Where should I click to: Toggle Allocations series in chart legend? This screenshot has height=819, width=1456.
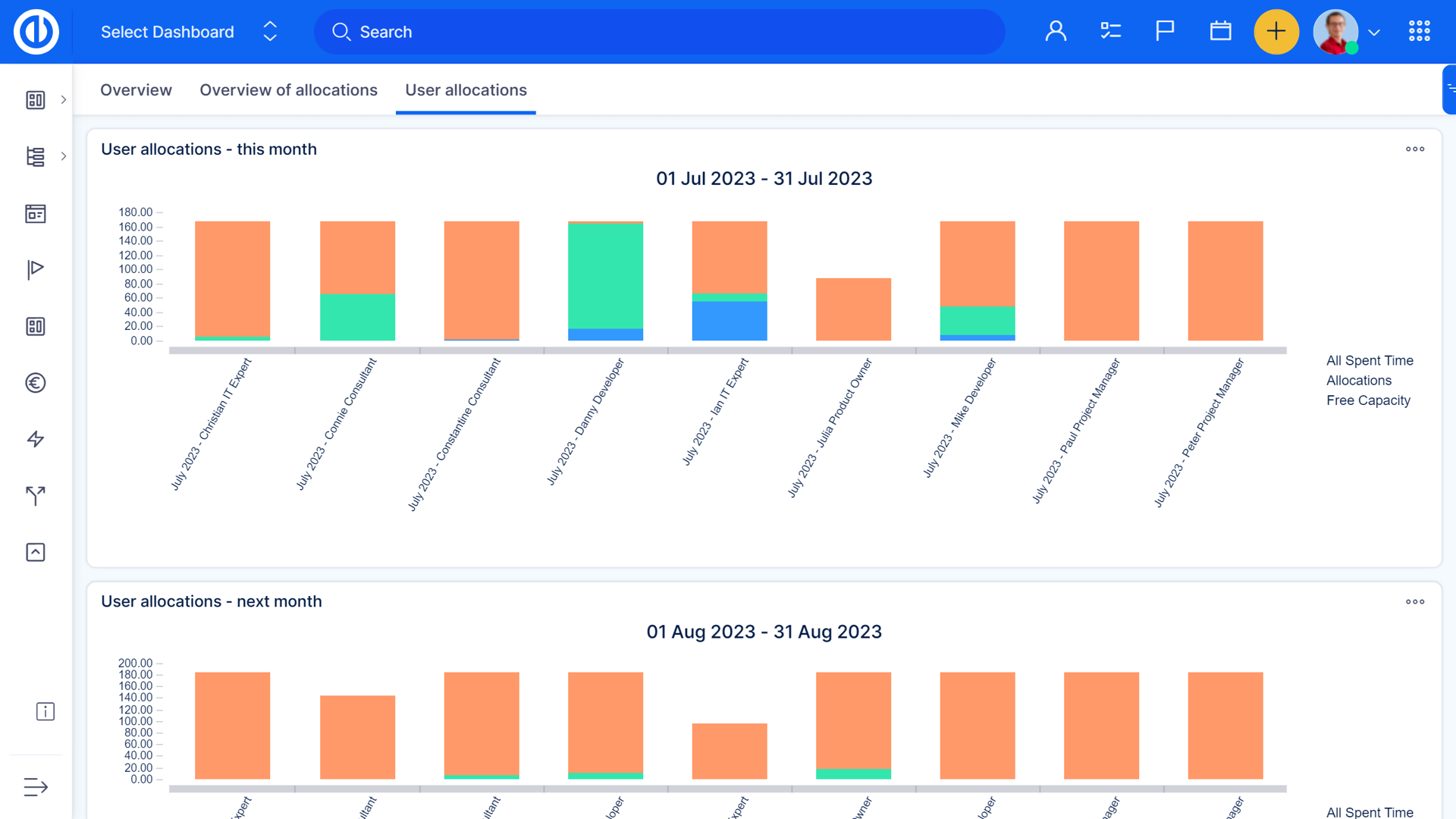point(1358,381)
